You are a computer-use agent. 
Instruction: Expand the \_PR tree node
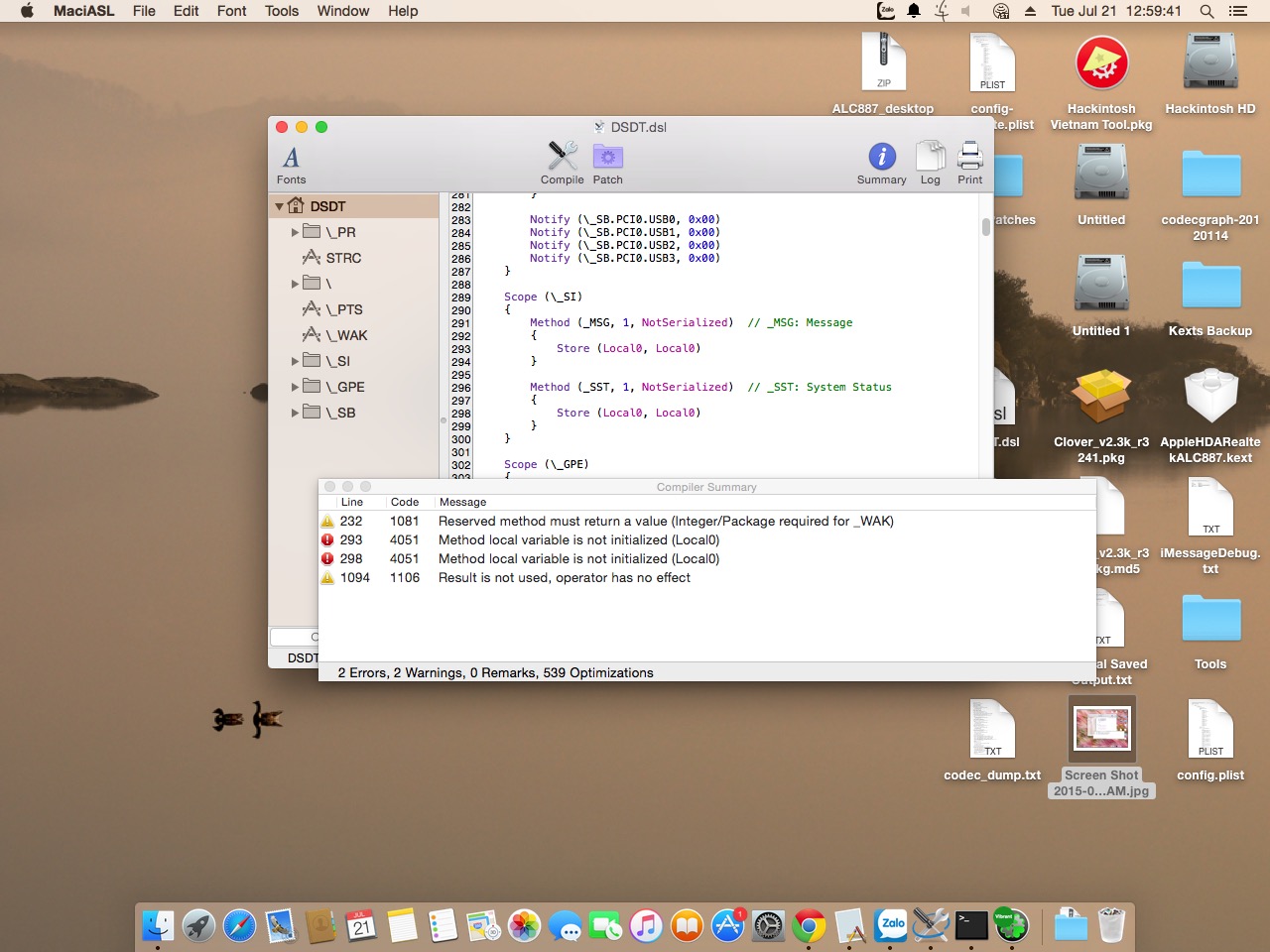point(295,232)
